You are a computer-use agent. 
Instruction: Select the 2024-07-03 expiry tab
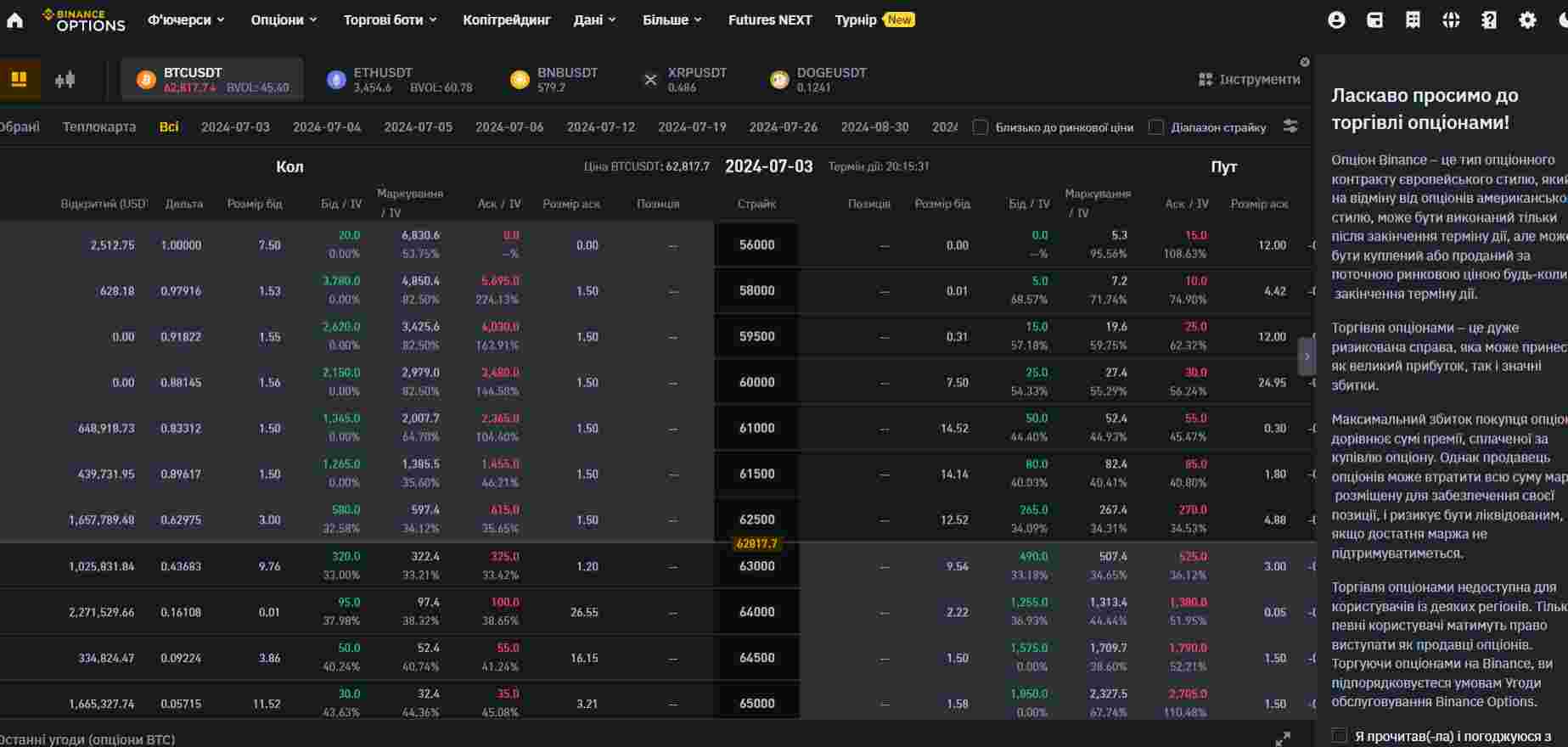pyautogui.click(x=235, y=126)
